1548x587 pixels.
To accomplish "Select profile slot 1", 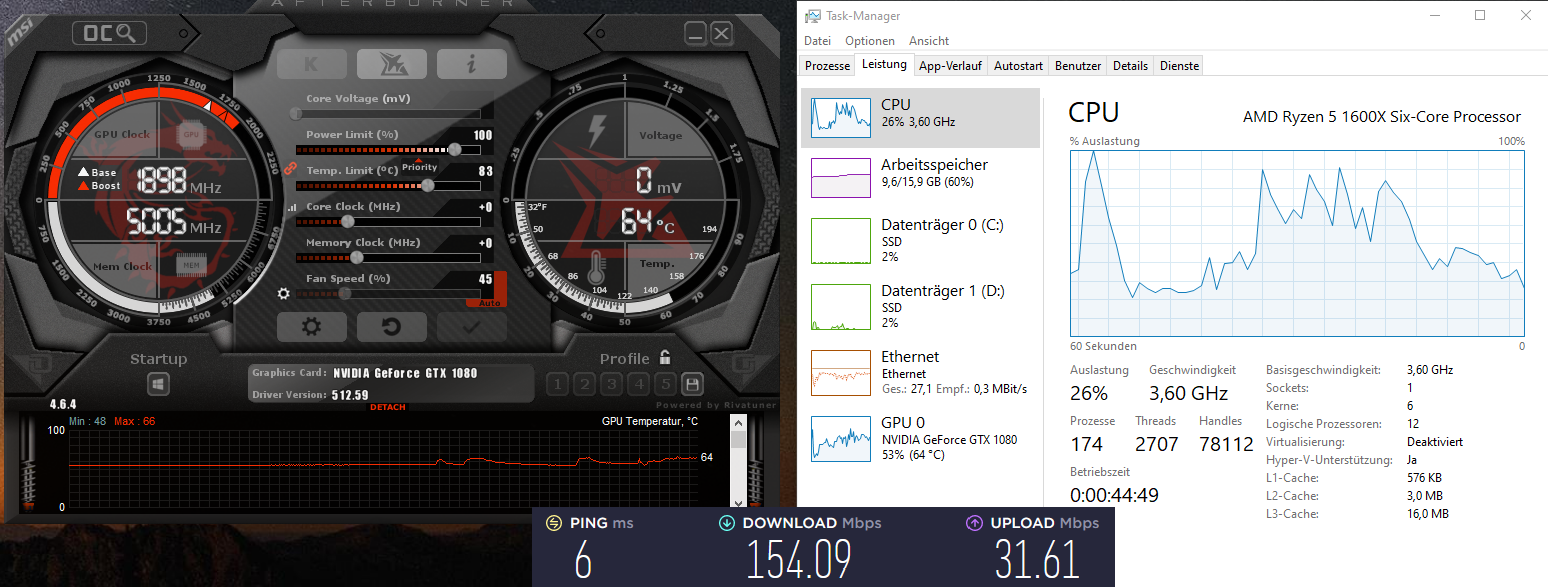I will 558,384.
